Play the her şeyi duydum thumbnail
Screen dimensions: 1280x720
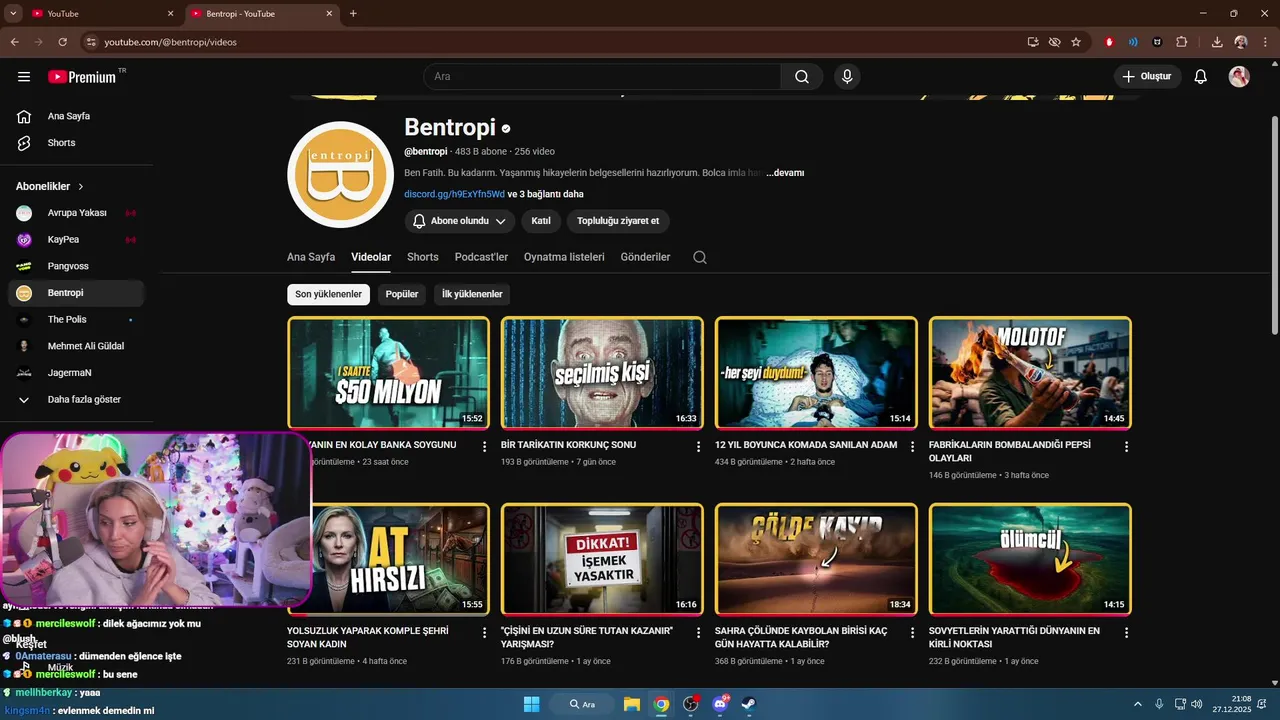(816, 373)
